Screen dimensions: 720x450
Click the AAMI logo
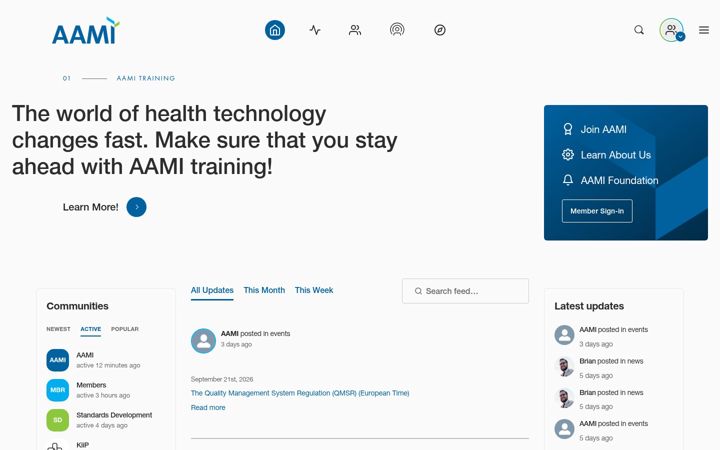pos(86,31)
